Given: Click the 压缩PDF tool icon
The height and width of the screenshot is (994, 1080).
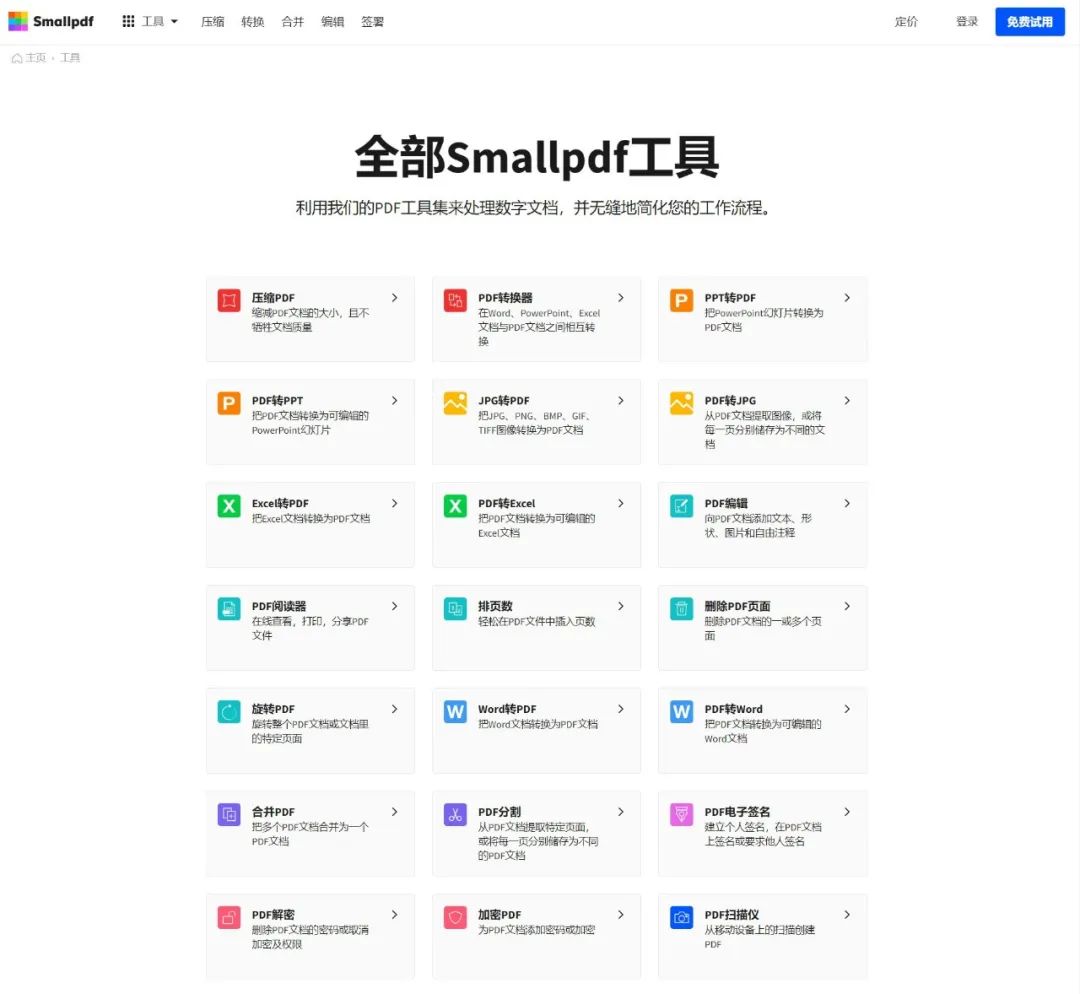Looking at the screenshot, I should click(x=228, y=299).
